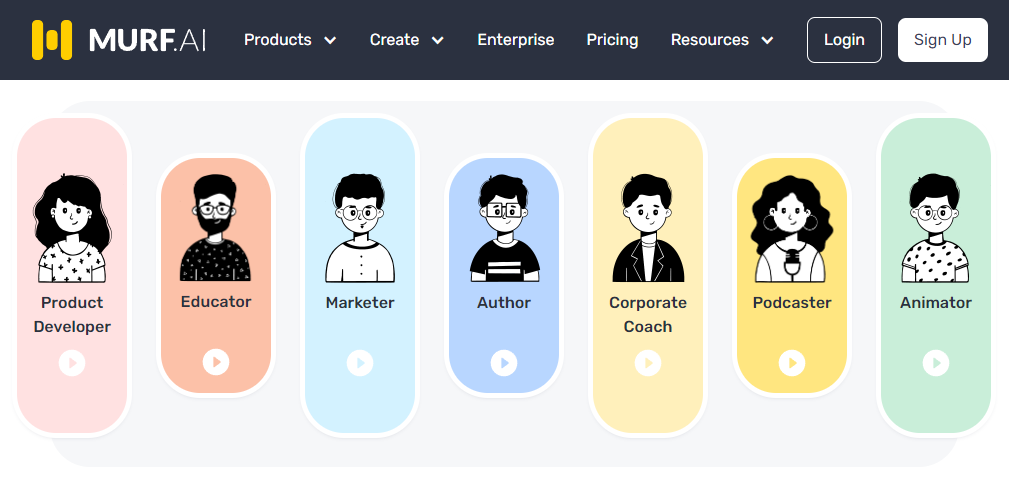
Task: Click the Author card label
Action: 504,302
